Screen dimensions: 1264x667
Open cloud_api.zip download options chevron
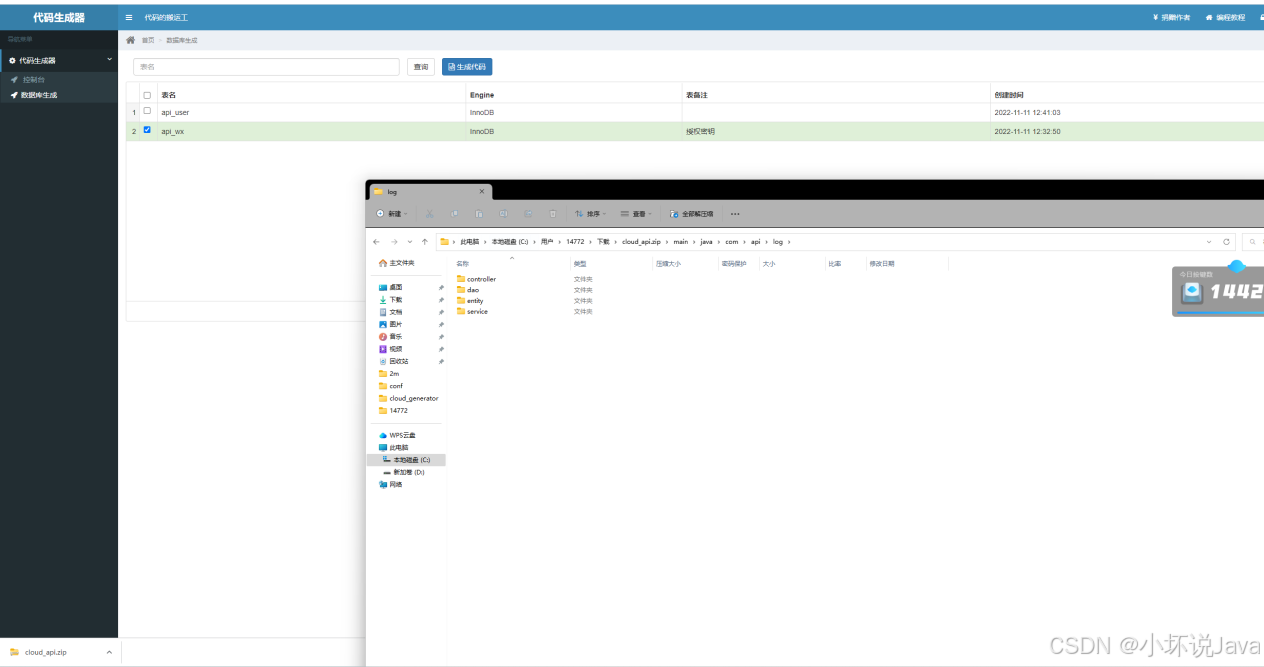pos(109,652)
